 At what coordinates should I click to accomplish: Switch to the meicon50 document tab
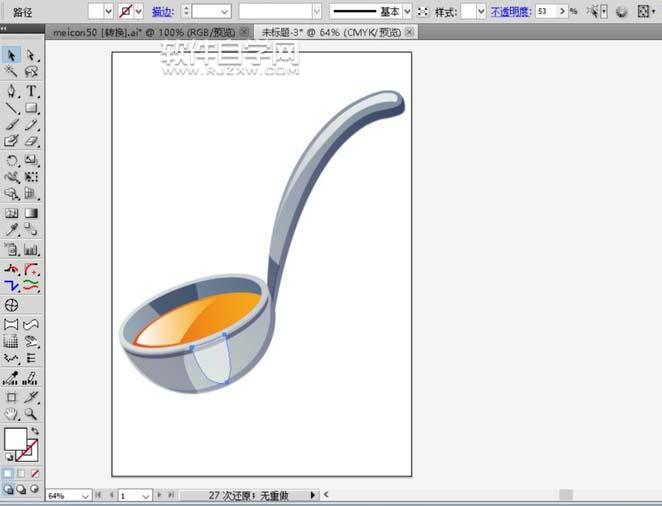[x=144, y=32]
